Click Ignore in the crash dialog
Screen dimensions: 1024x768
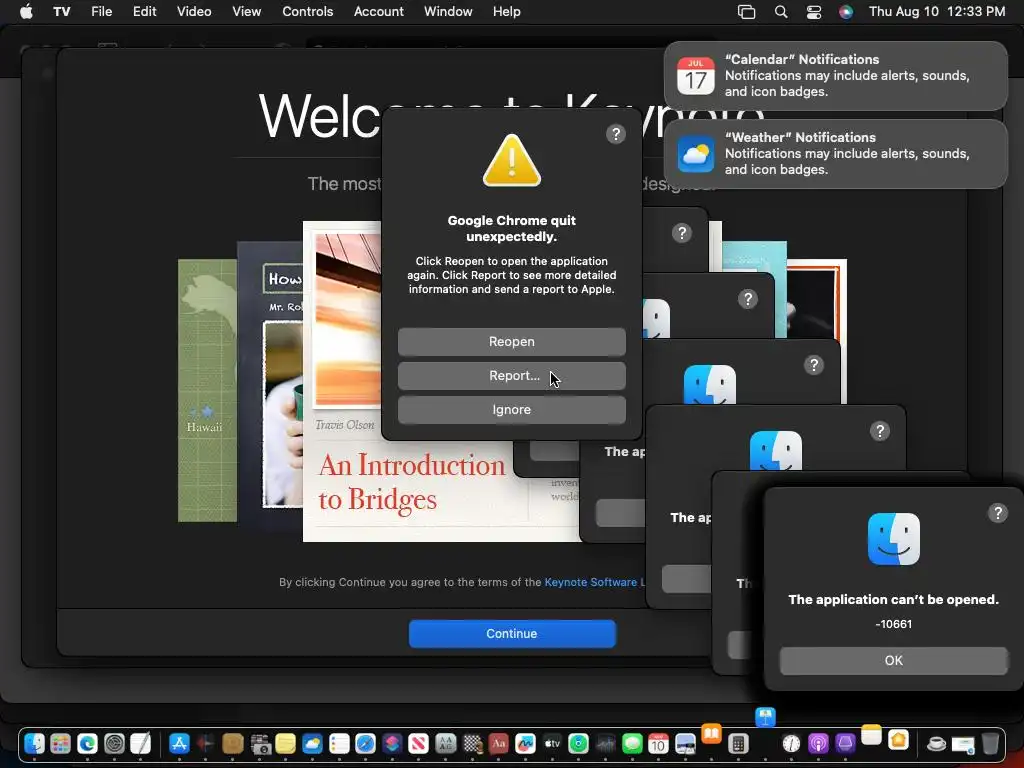pos(511,409)
